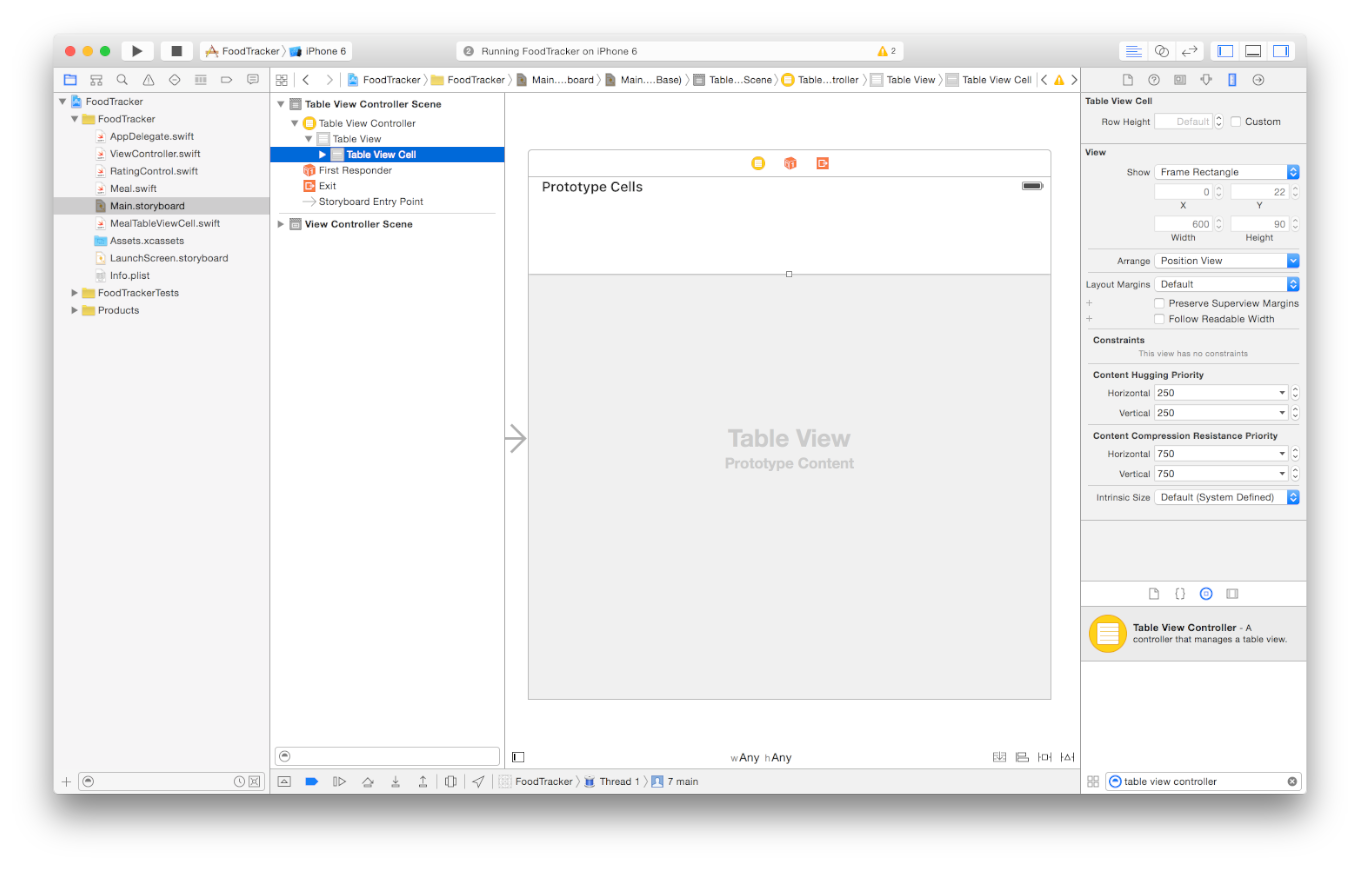Show the Project navigator
This screenshot has height=870, width=1360.
point(70,79)
